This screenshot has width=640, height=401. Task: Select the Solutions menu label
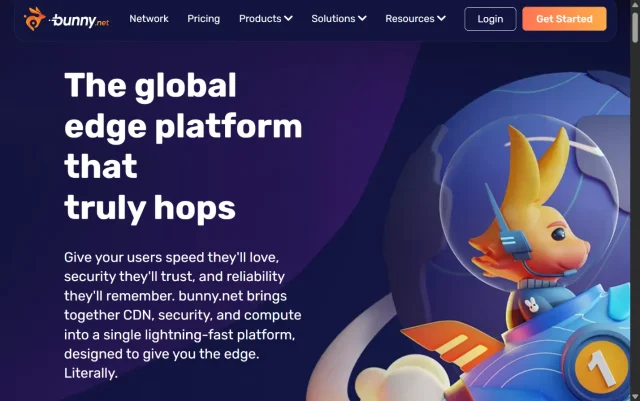tap(333, 19)
